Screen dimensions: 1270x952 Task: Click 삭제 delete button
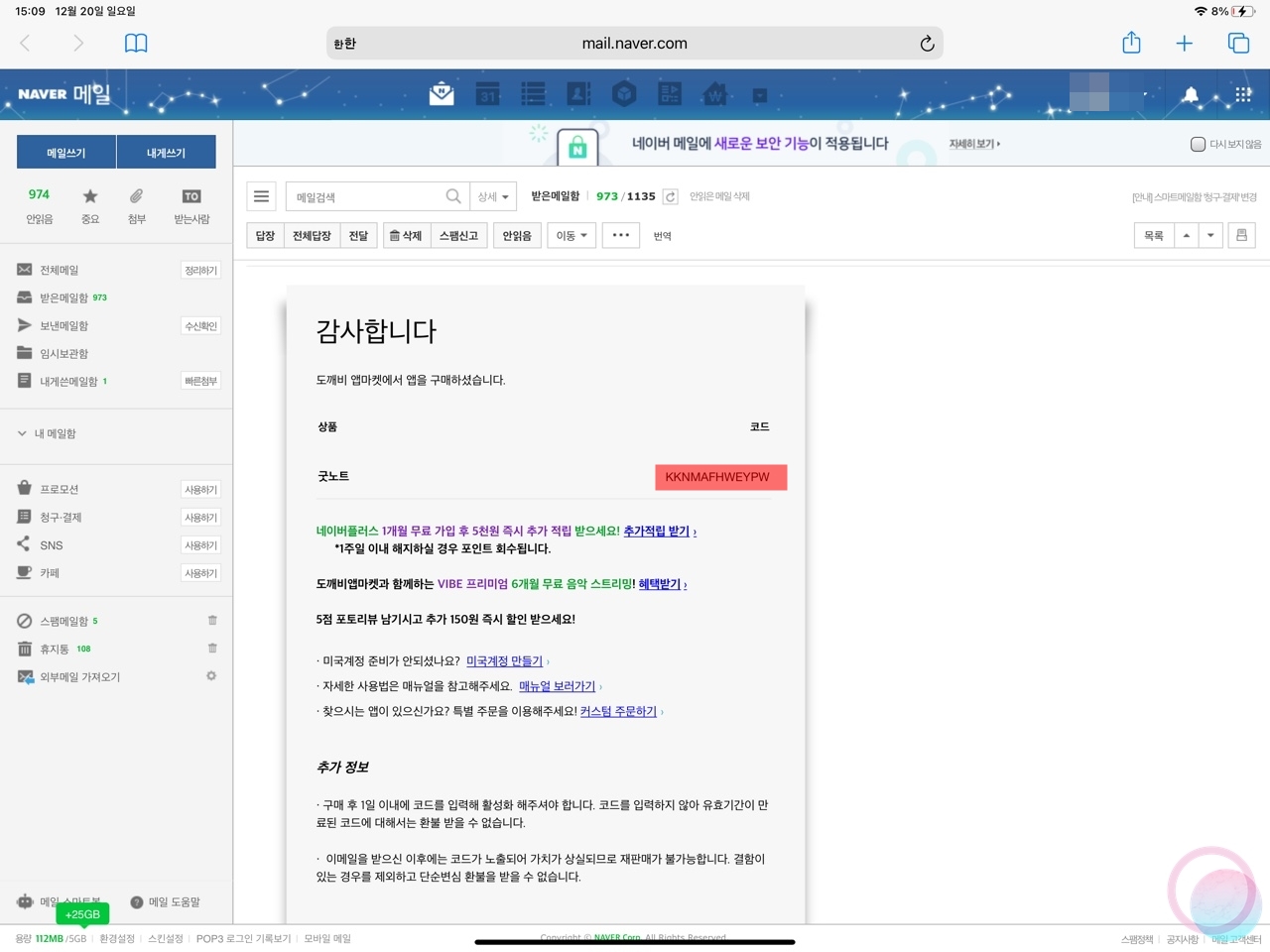click(406, 236)
